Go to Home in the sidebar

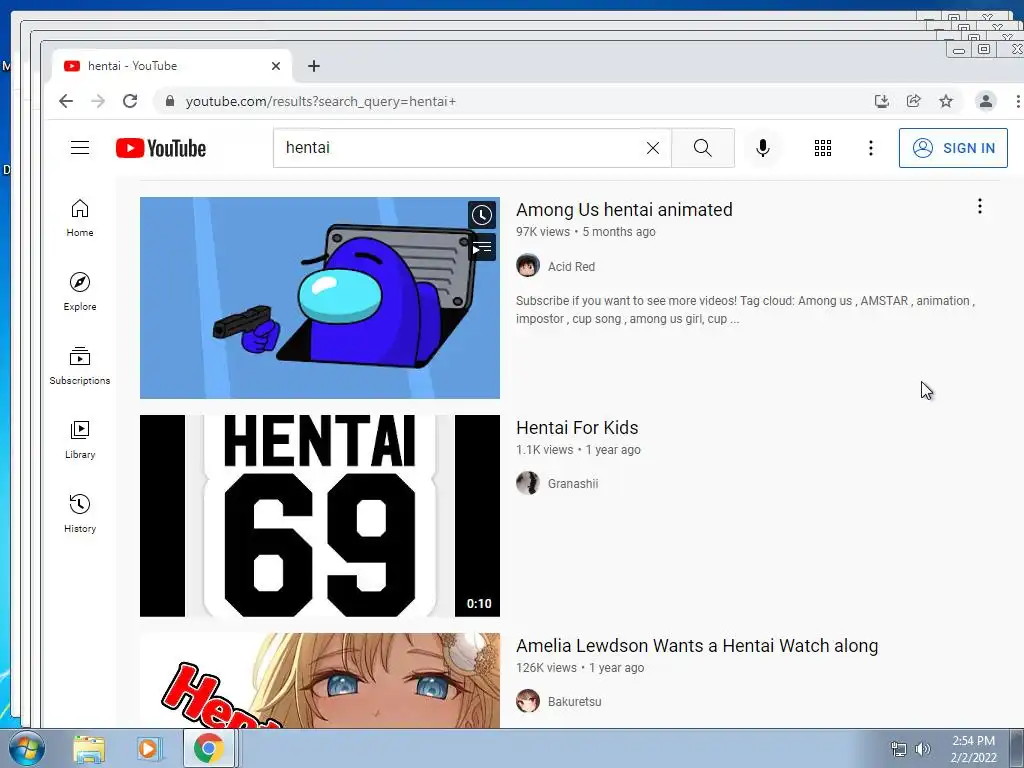[80, 218]
